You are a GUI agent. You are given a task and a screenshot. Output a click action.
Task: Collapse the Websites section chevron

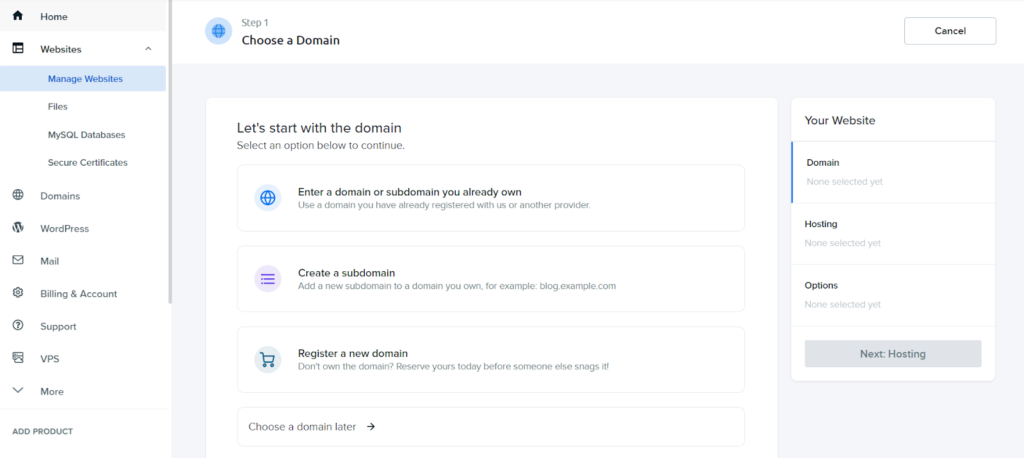coord(148,49)
